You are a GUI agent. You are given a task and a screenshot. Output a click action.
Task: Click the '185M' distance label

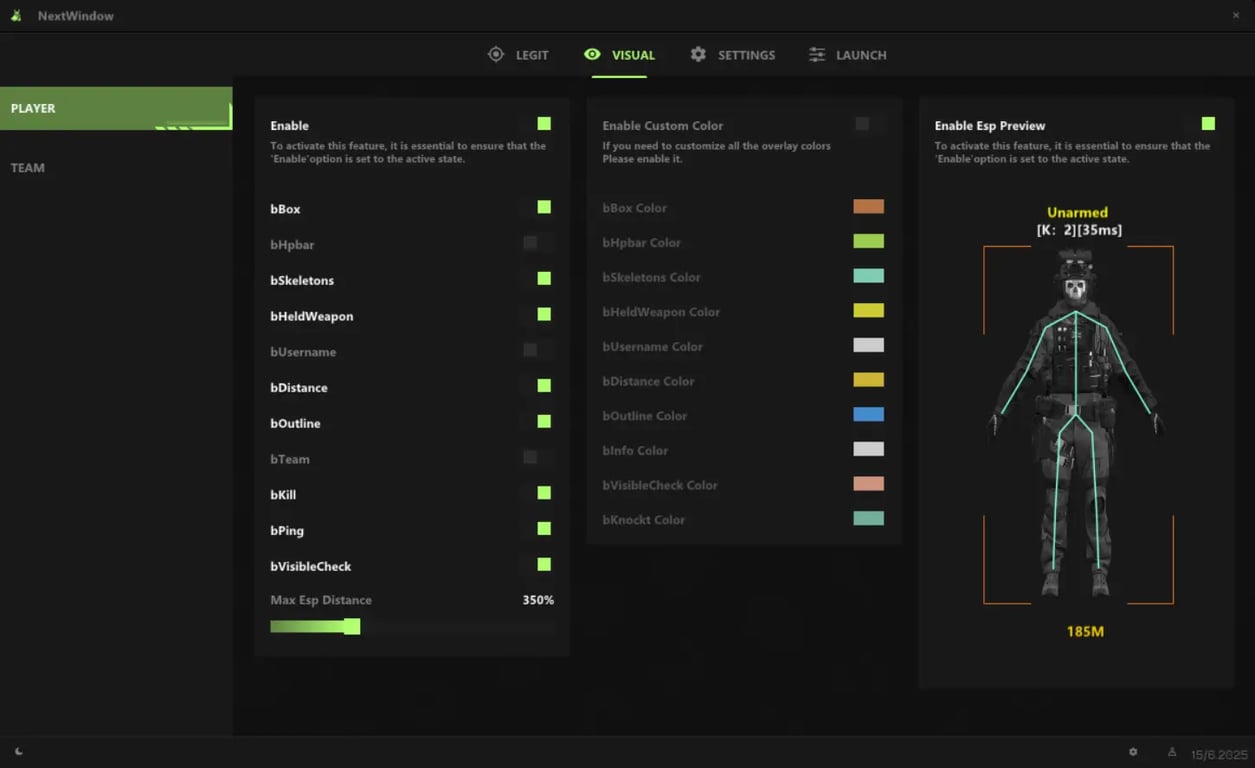[x=1085, y=632]
